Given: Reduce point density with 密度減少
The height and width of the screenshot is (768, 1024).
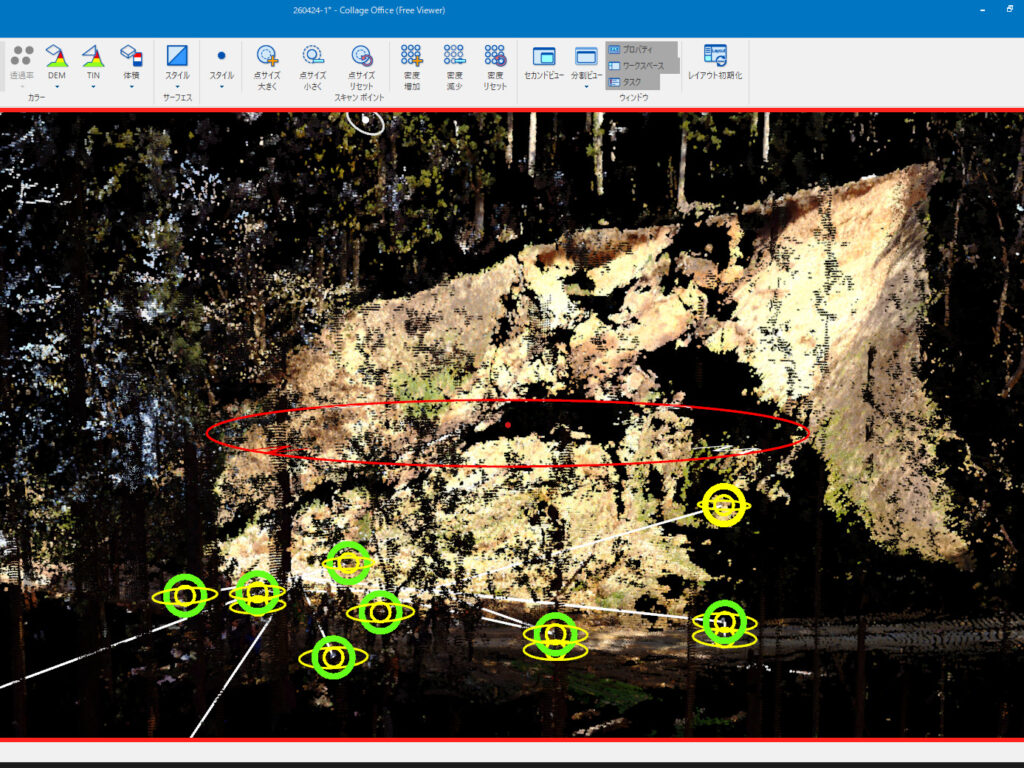Looking at the screenshot, I should tap(455, 57).
